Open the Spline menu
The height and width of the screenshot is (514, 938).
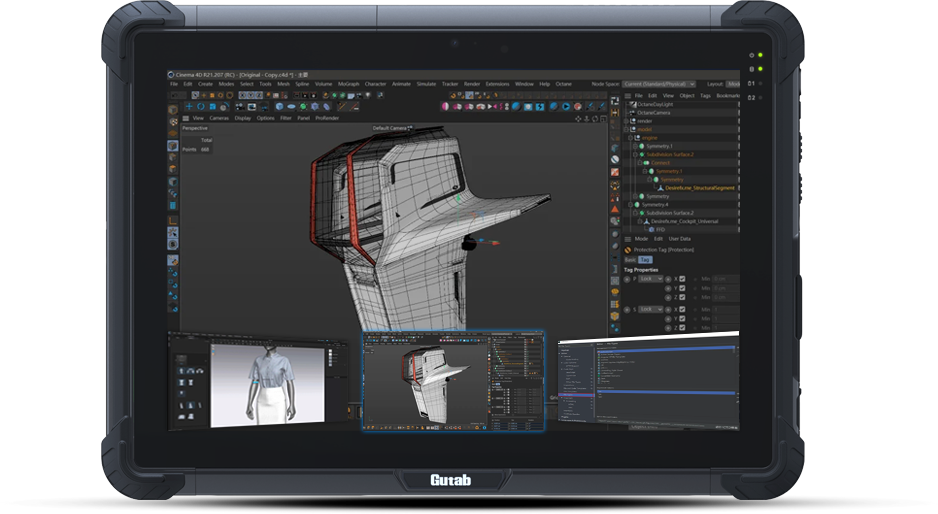302,84
